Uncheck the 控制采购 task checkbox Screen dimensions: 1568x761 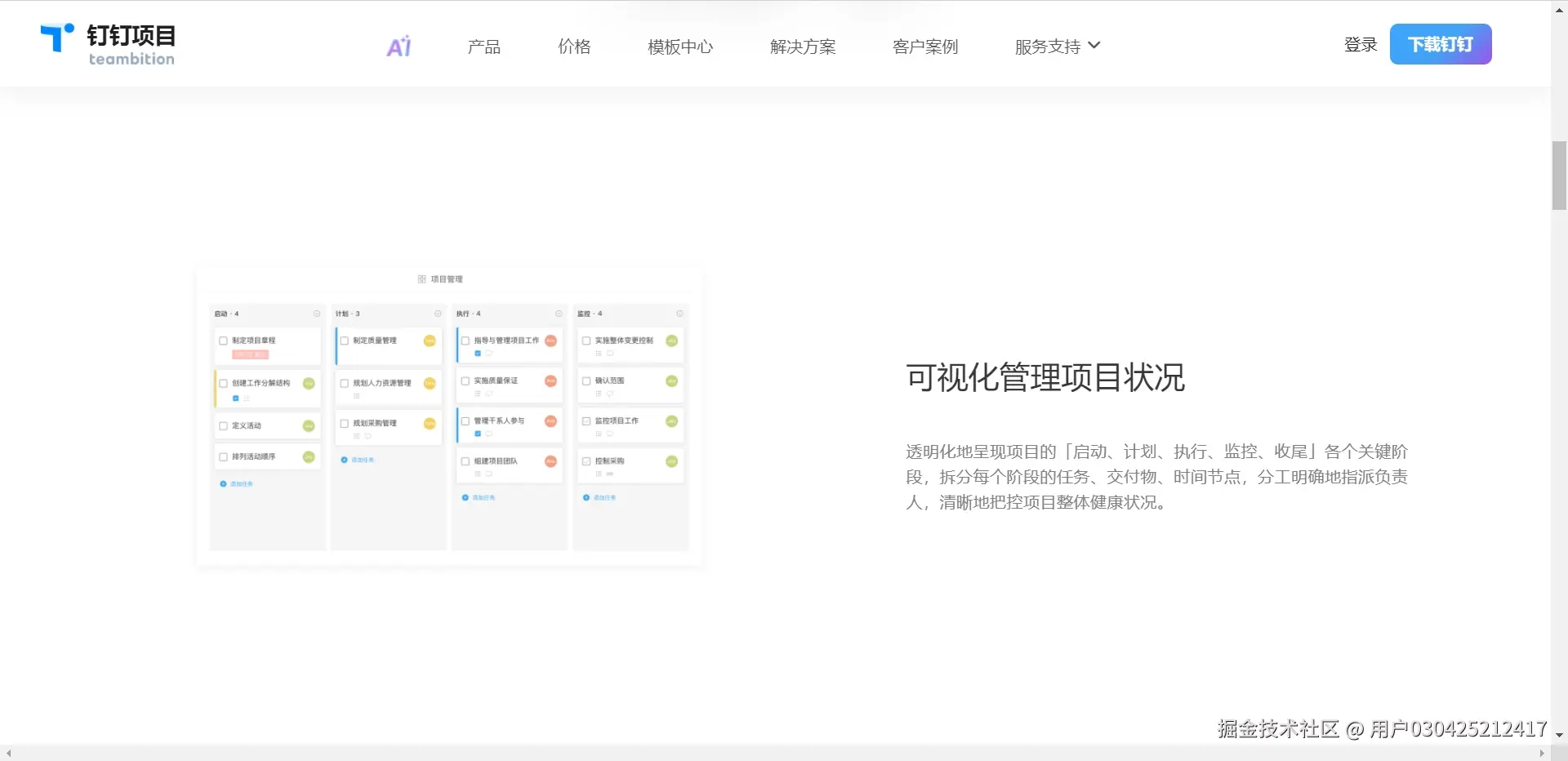click(586, 461)
